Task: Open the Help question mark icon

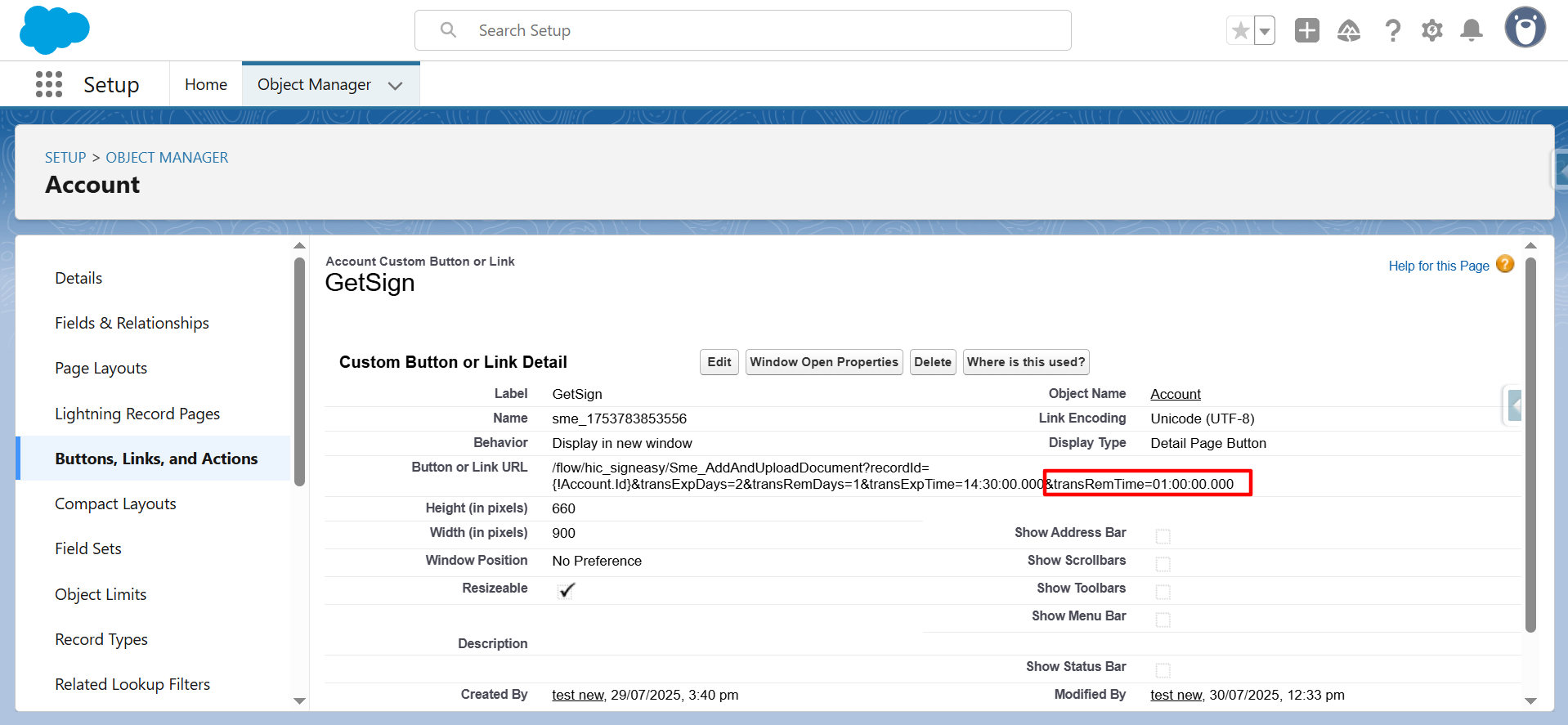Action: (x=1392, y=30)
